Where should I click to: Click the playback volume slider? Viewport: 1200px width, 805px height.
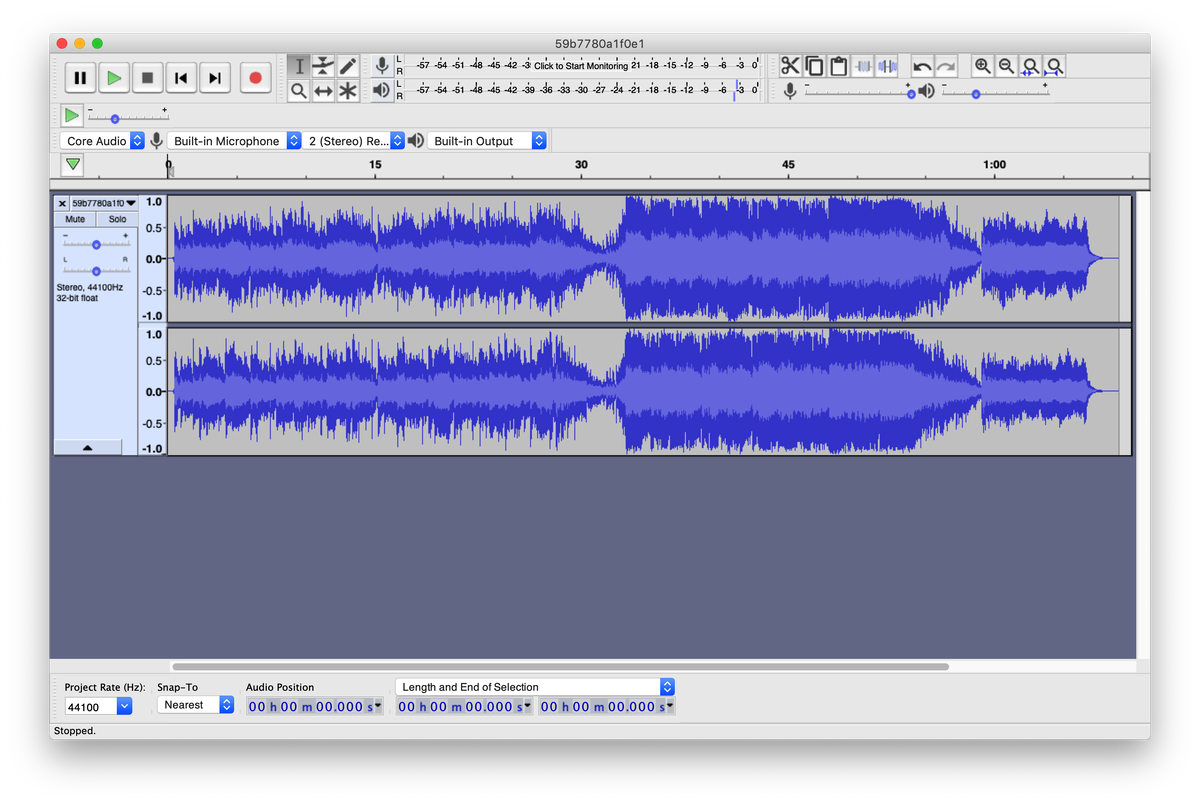pyautogui.click(x=995, y=91)
